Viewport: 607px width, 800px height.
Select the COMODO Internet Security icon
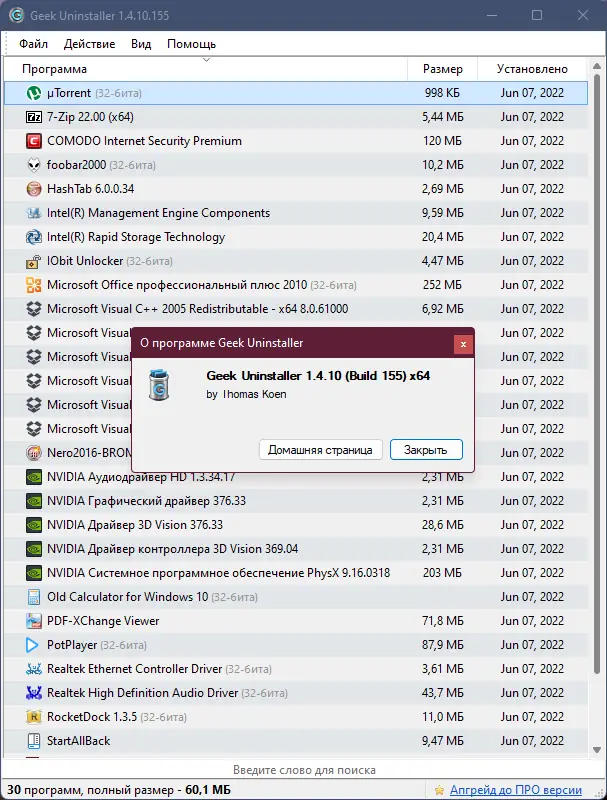34,141
